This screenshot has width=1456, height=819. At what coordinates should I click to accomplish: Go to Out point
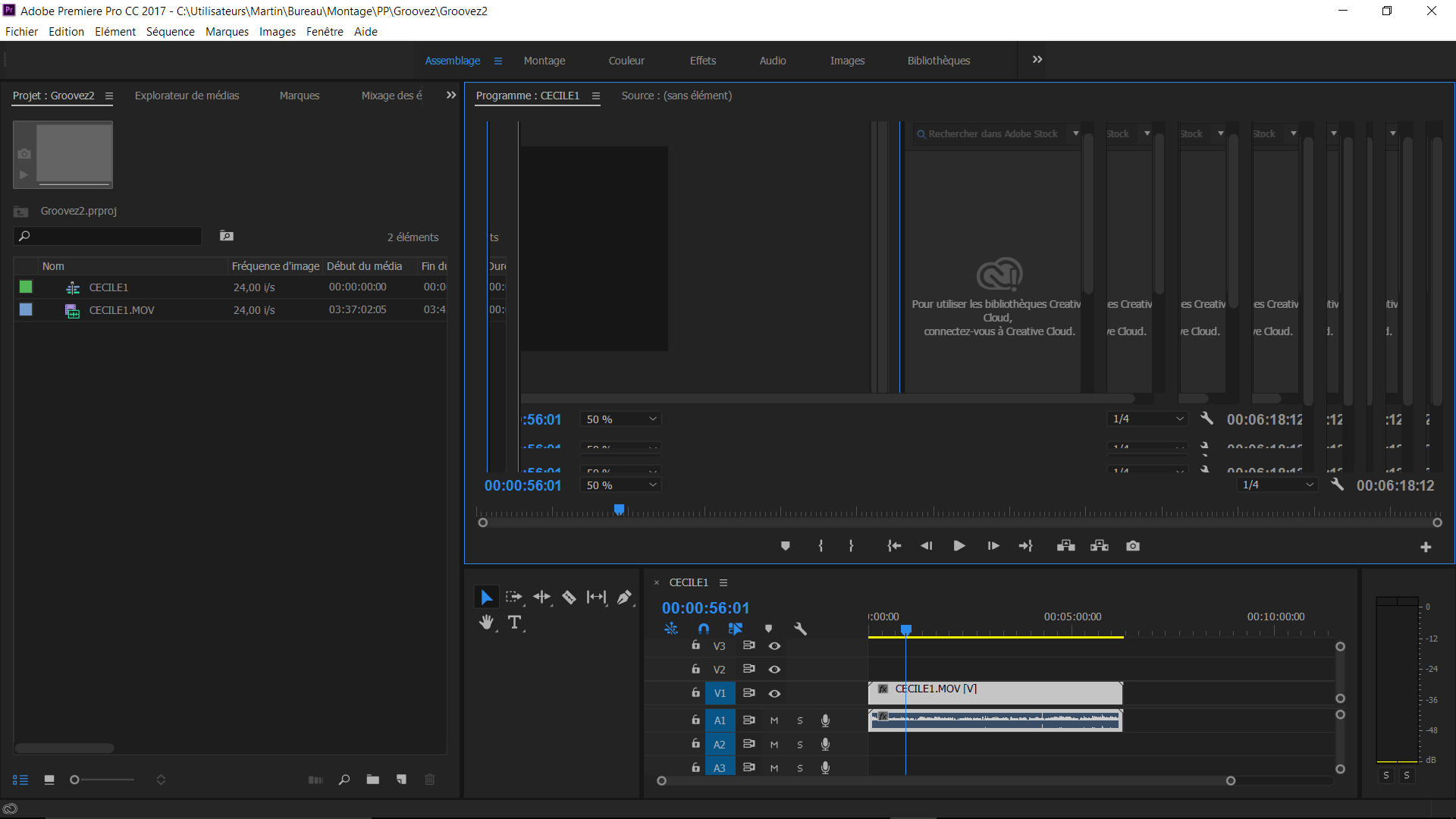click(1026, 546)
